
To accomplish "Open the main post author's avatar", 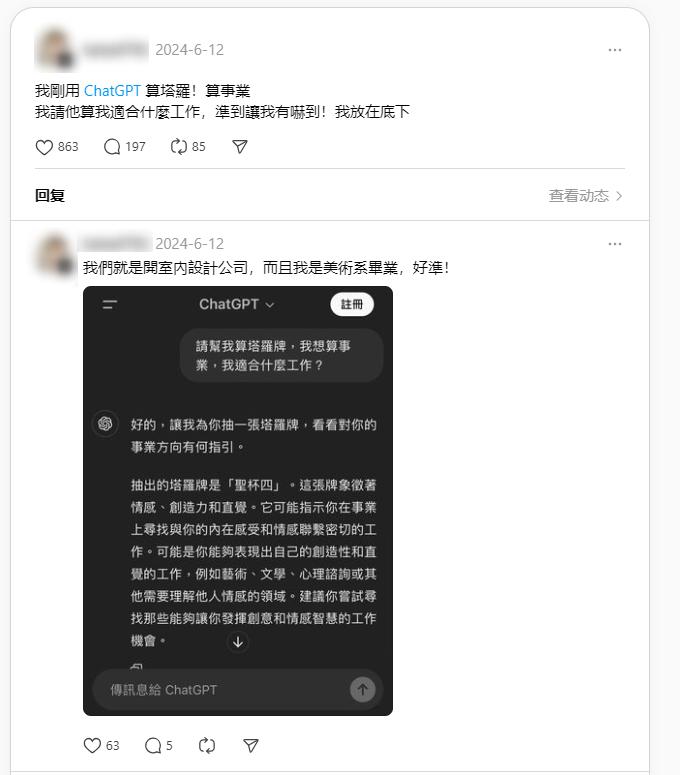I will pyautogui.click(x=55, y=50).
